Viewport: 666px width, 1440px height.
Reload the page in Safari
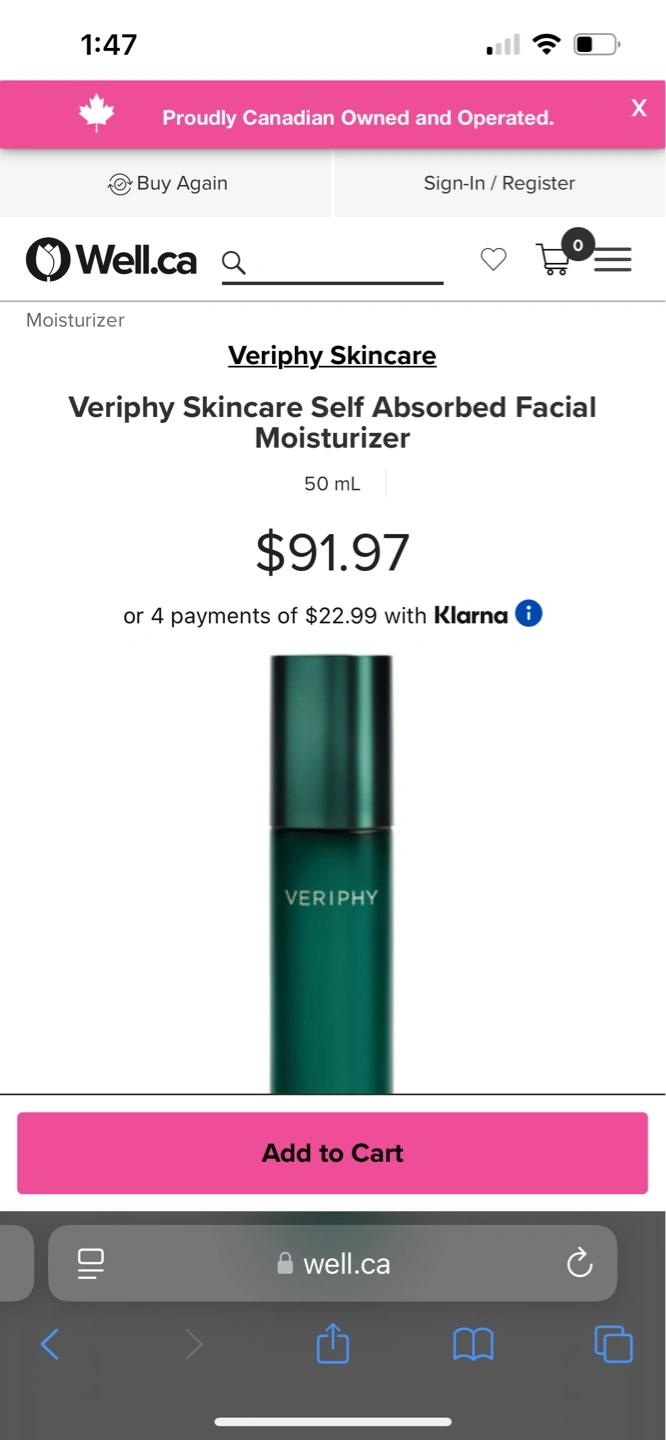tap(580, 1264)
